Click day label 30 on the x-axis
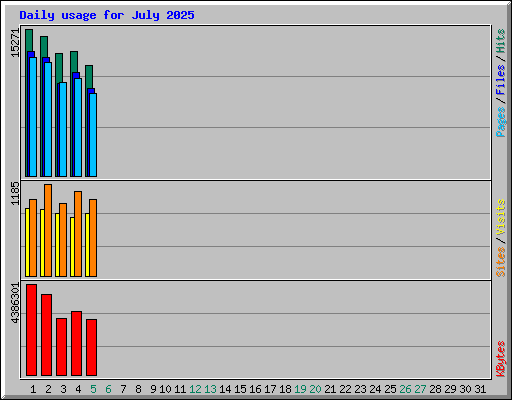 pos(465,389)
